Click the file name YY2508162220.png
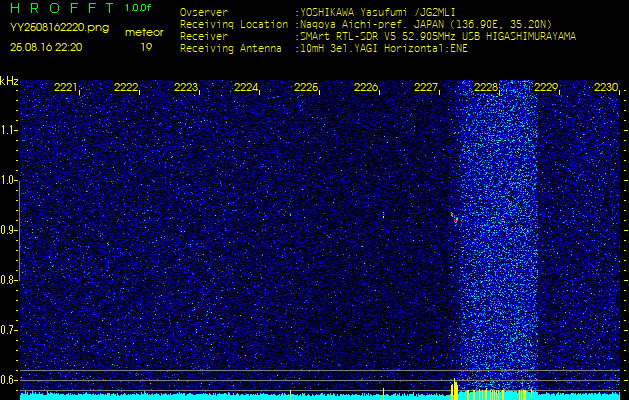629x400 pixels. pos(59,28)
